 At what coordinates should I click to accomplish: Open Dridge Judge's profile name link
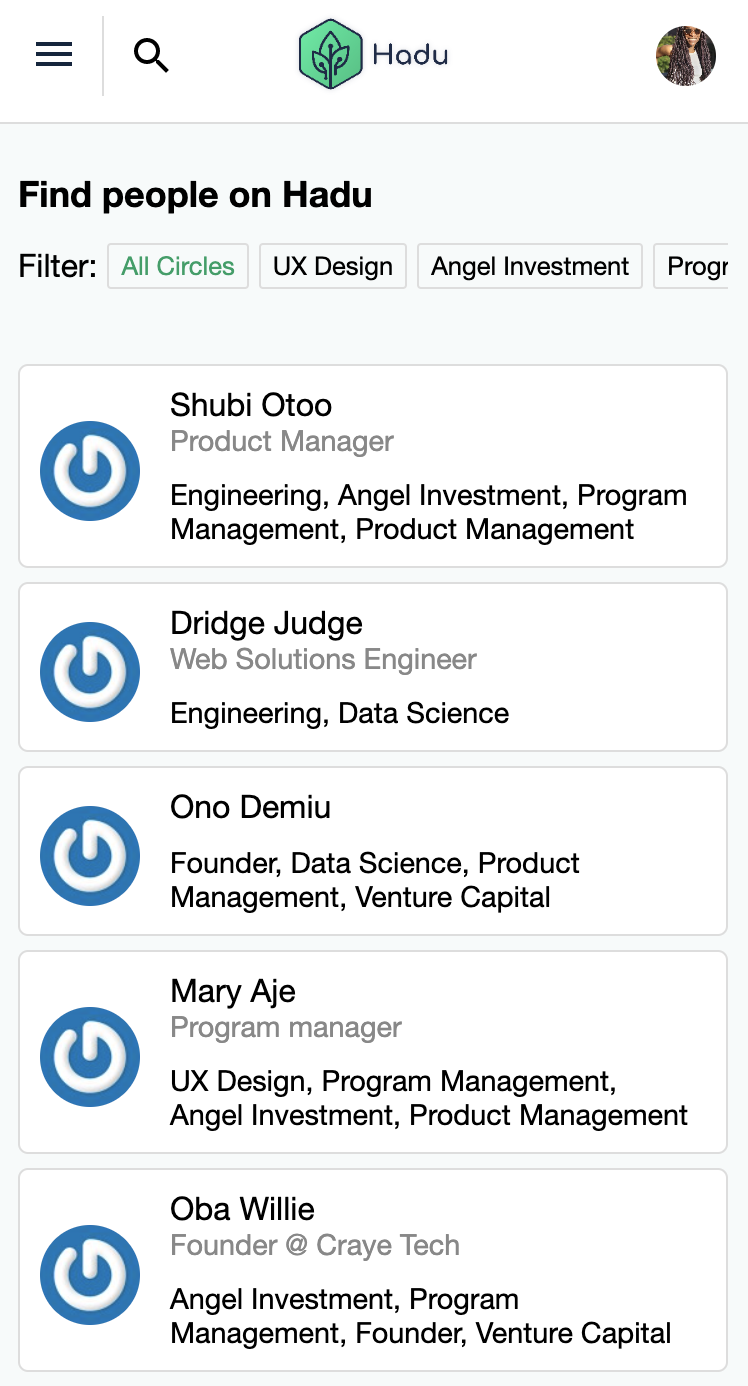(x=266, y=623)
